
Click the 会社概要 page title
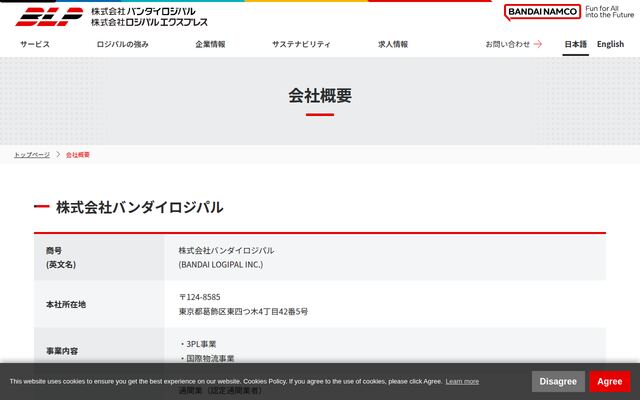[320, 96]
